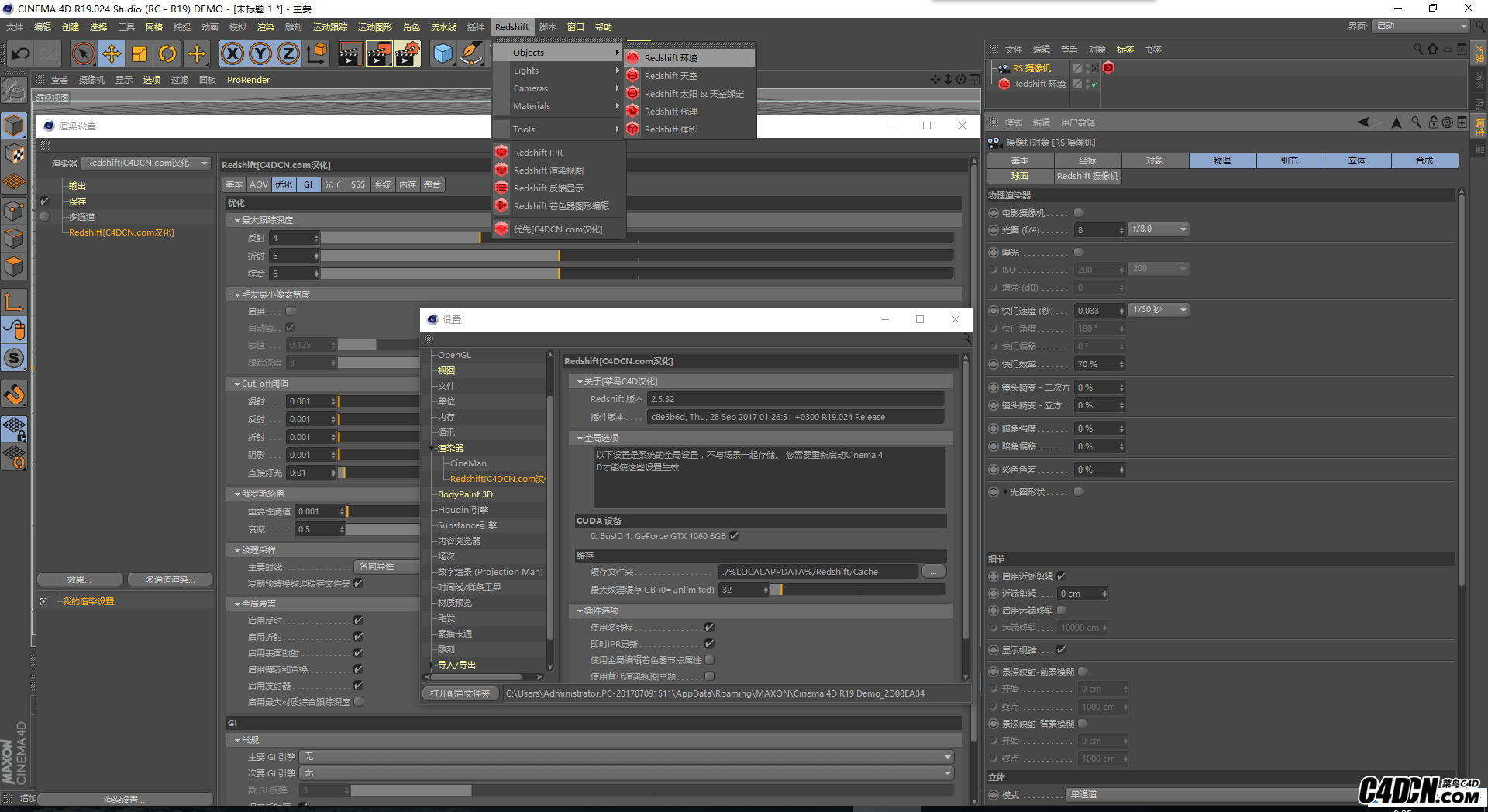The height and width of the screenshot is (812, 1488).
Task: Toggle the locked workplane grid icon
Action: pos(15,428)
